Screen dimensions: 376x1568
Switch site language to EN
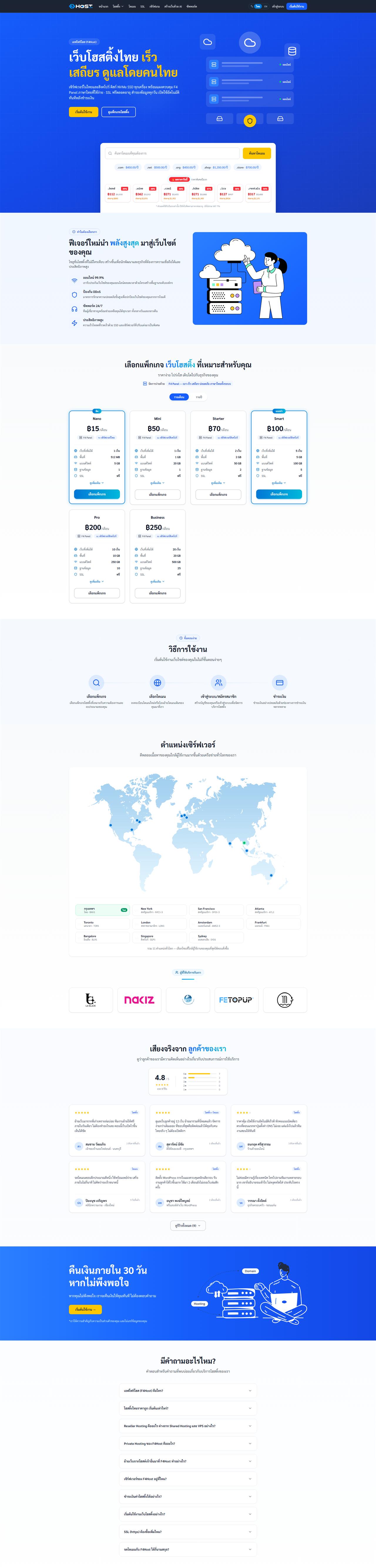point(266,6)
